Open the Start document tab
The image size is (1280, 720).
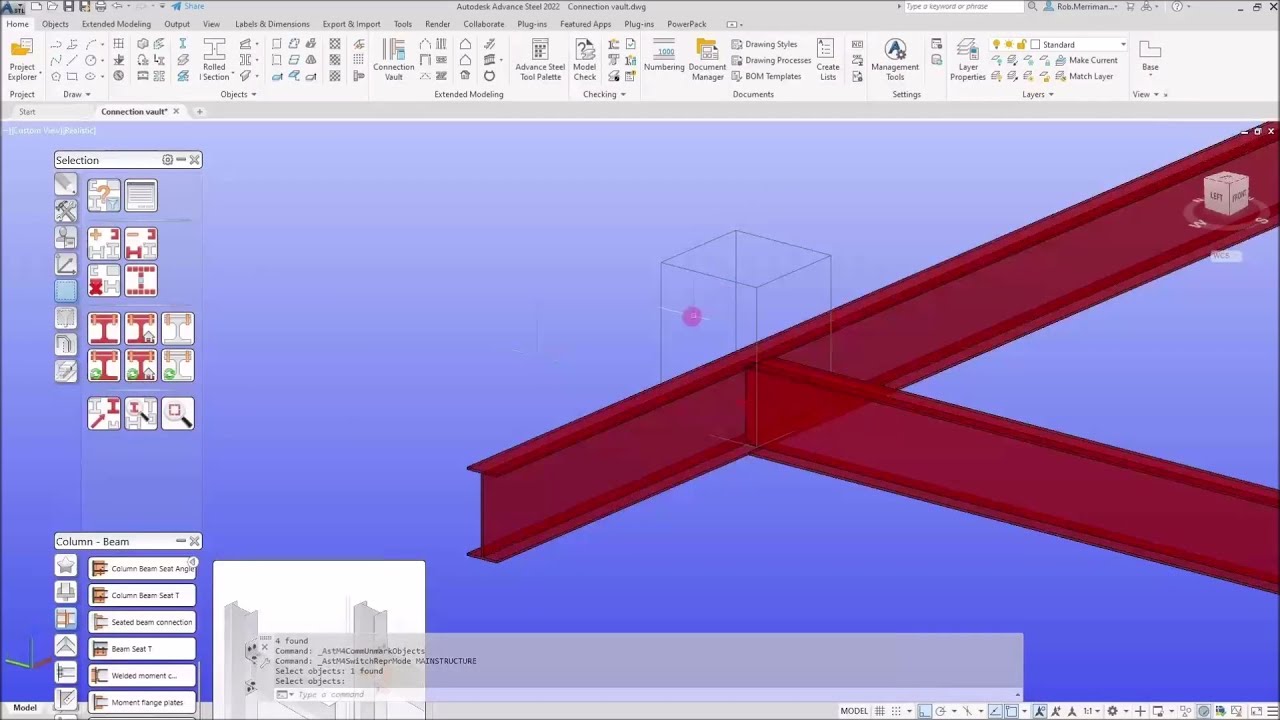(x=27, y=111)
